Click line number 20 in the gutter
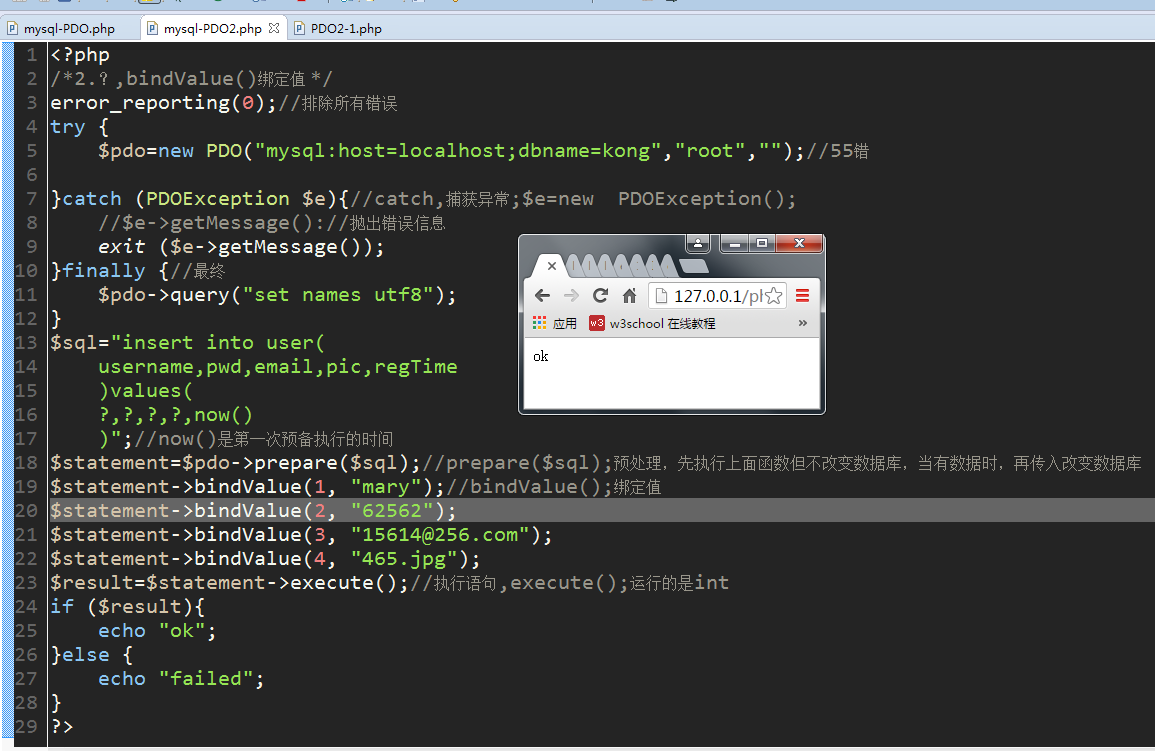This screenshot has width=1155, height=751. [x=27, y=510]
